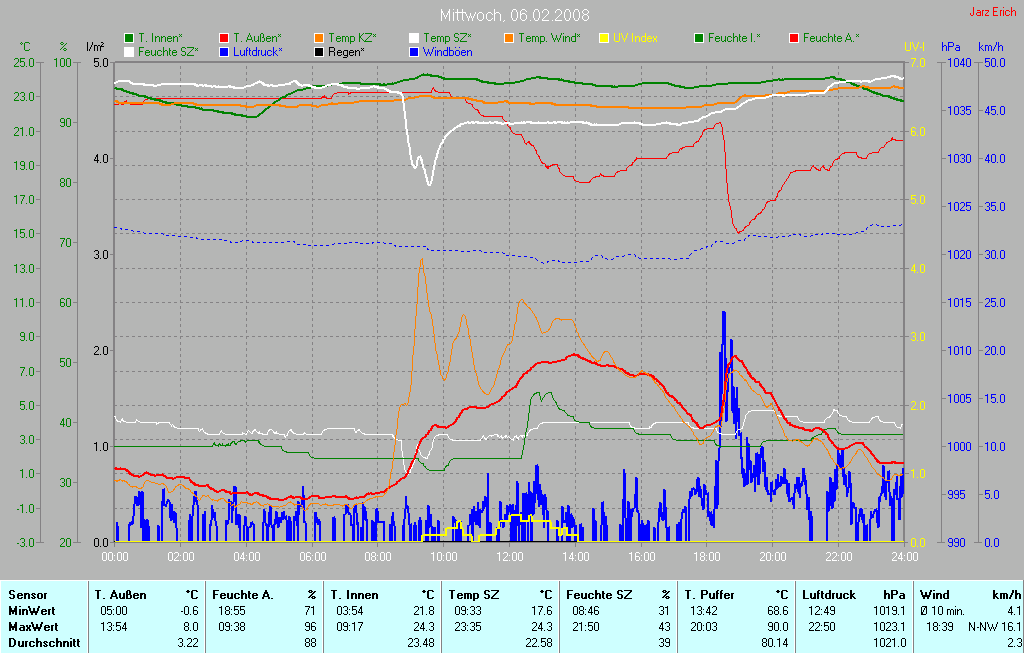Click the black Regen legend square
This screenshot has width=1024, height=653.
click(x=319, y=51)
